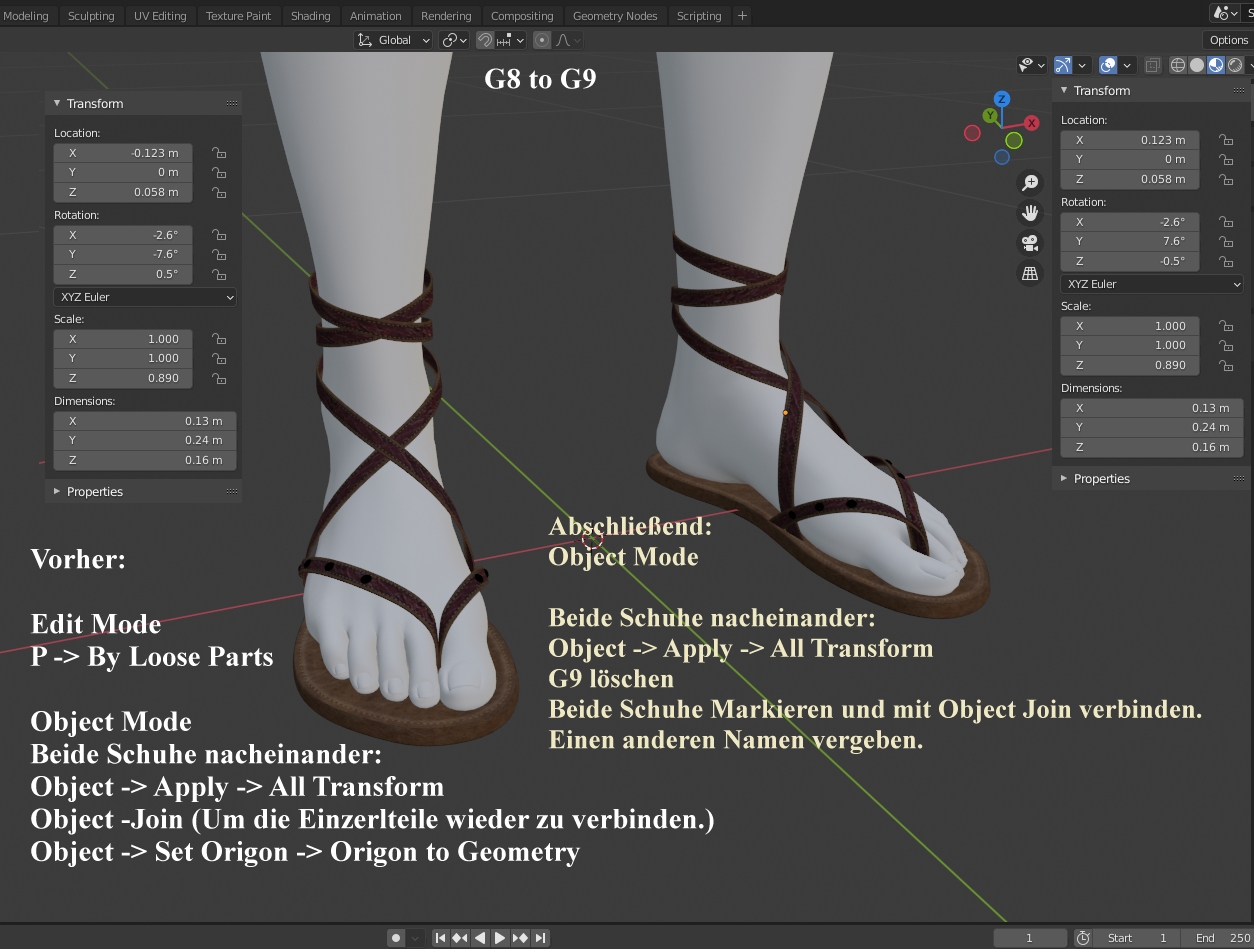Toggle camera view with camera icon
Screen dimensions: 1254x949
[x=1030, y=243]
